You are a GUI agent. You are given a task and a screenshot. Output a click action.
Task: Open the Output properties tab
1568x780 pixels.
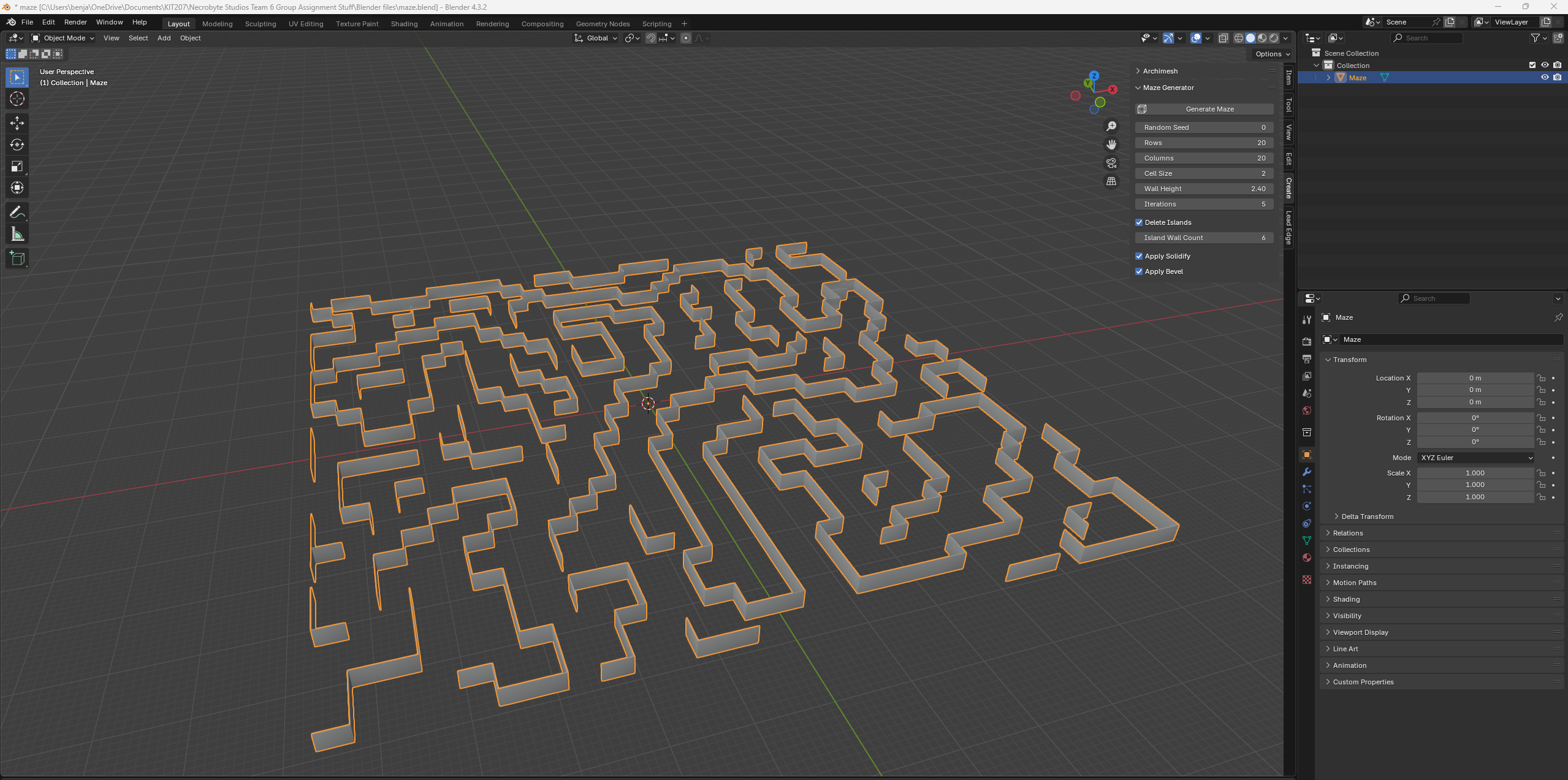coord(1307,358)
